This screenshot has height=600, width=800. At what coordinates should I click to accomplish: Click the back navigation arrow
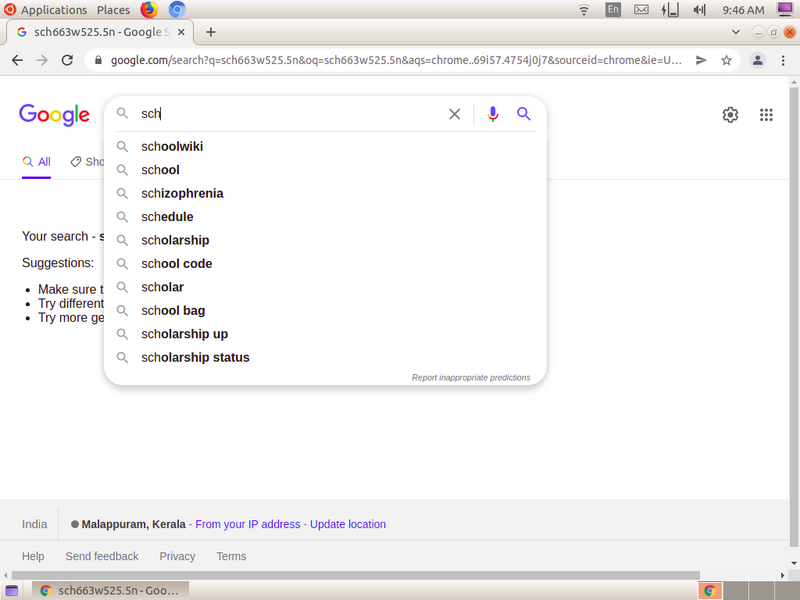pyautogui.click(x=17, y=60)
